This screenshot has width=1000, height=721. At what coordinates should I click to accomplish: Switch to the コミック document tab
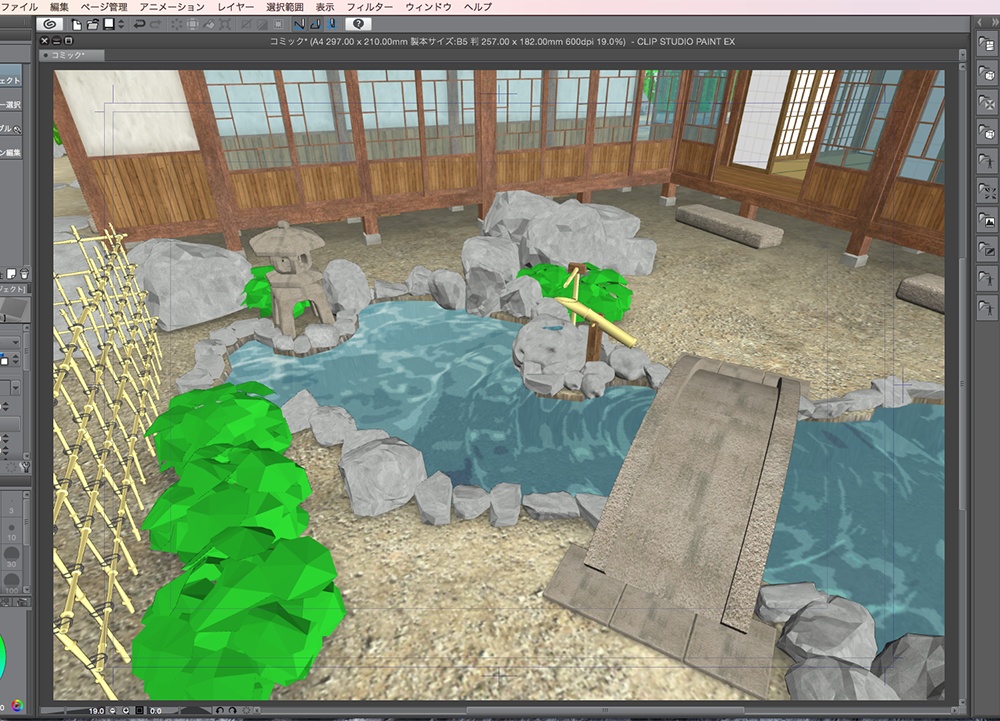(x=65, y=56)
